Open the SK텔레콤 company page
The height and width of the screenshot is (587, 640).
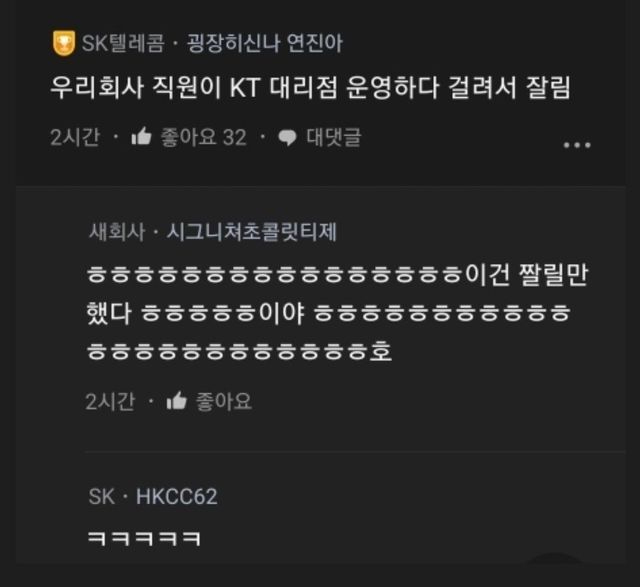pyautogui.click(x=123, y=43)
